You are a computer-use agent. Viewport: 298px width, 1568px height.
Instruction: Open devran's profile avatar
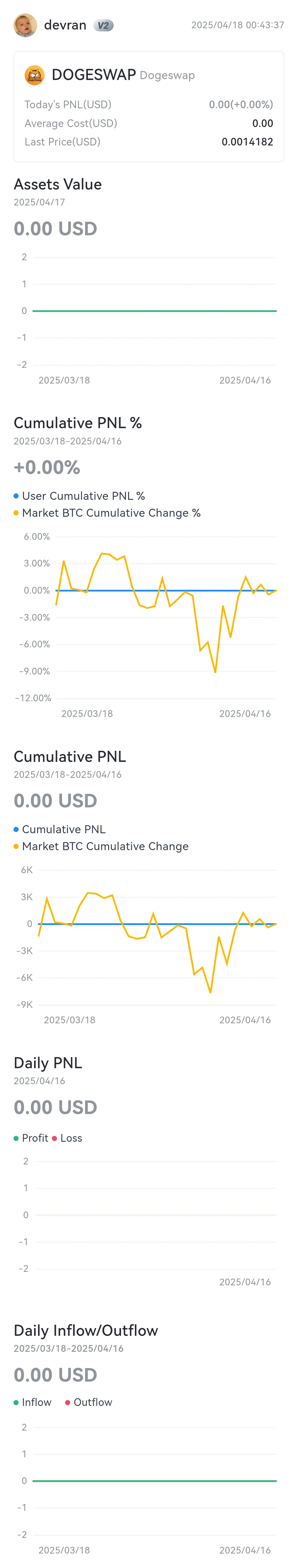(x=25, y=25)
